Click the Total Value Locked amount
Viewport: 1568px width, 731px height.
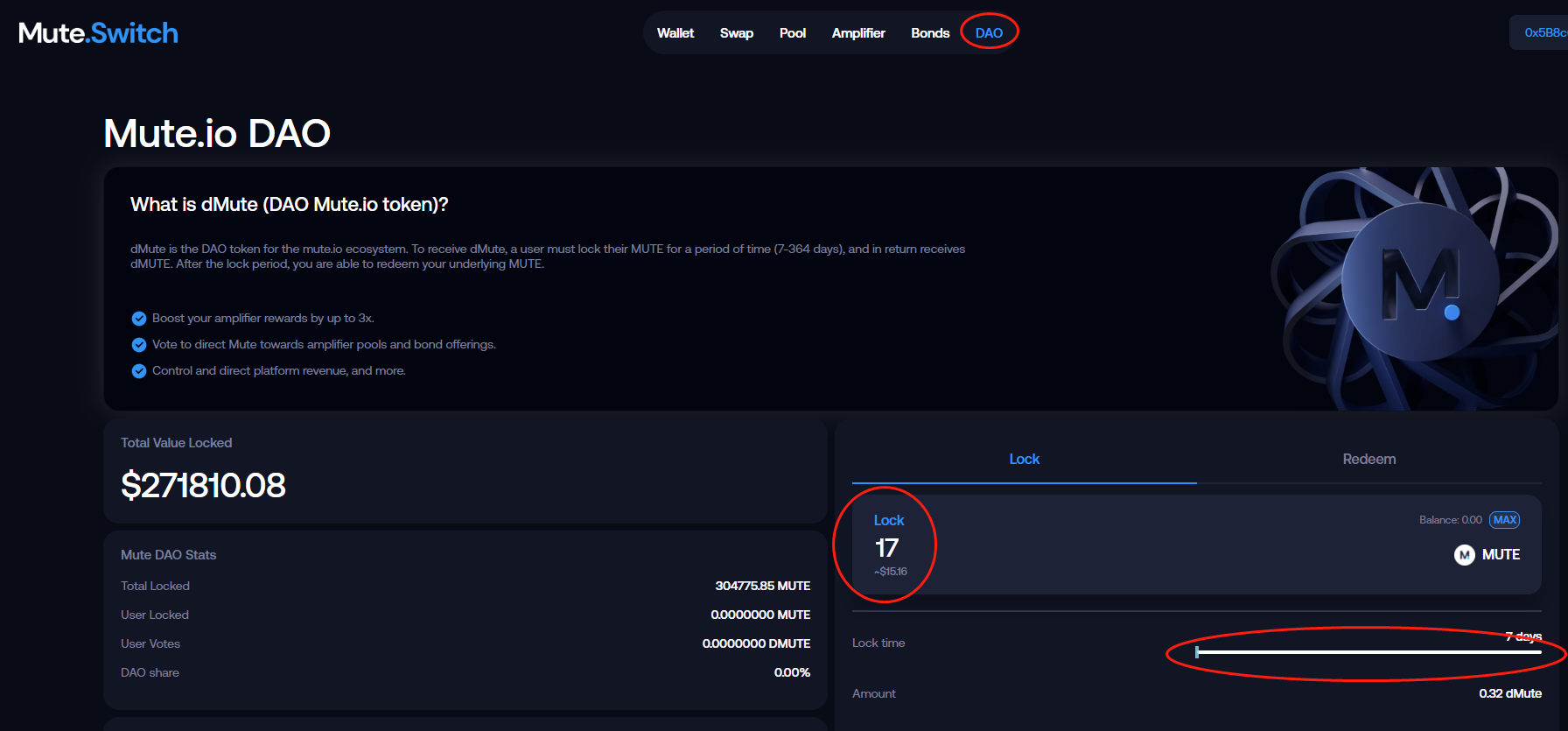tap(203, 485)
